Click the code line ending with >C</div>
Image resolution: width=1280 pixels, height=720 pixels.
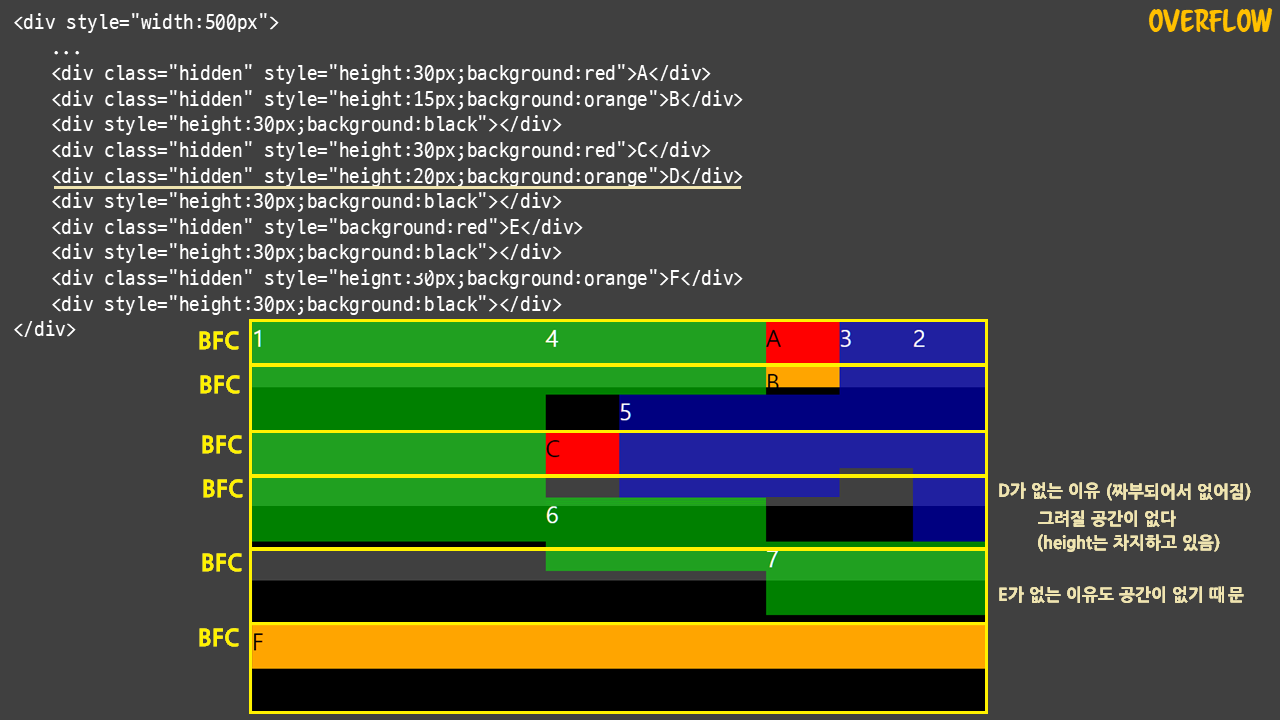381,150
